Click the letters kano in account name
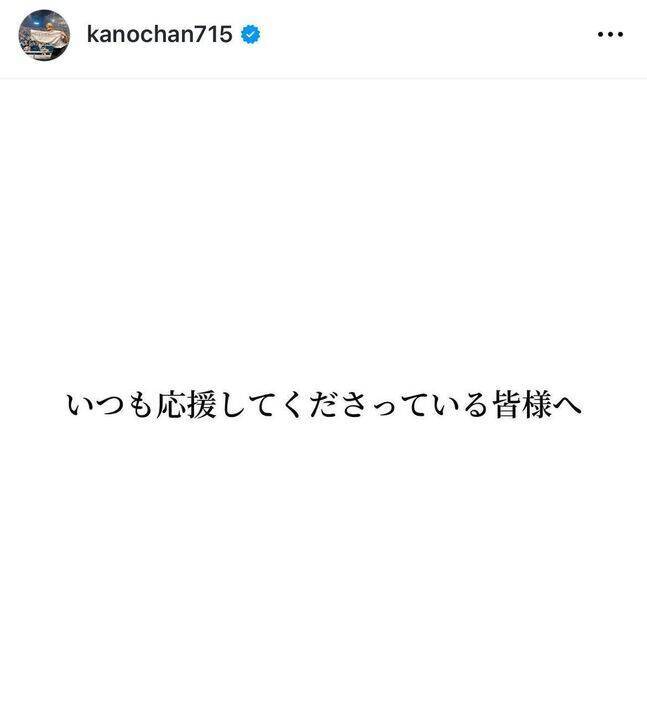 pyautogui.click(x=114, y=34)
